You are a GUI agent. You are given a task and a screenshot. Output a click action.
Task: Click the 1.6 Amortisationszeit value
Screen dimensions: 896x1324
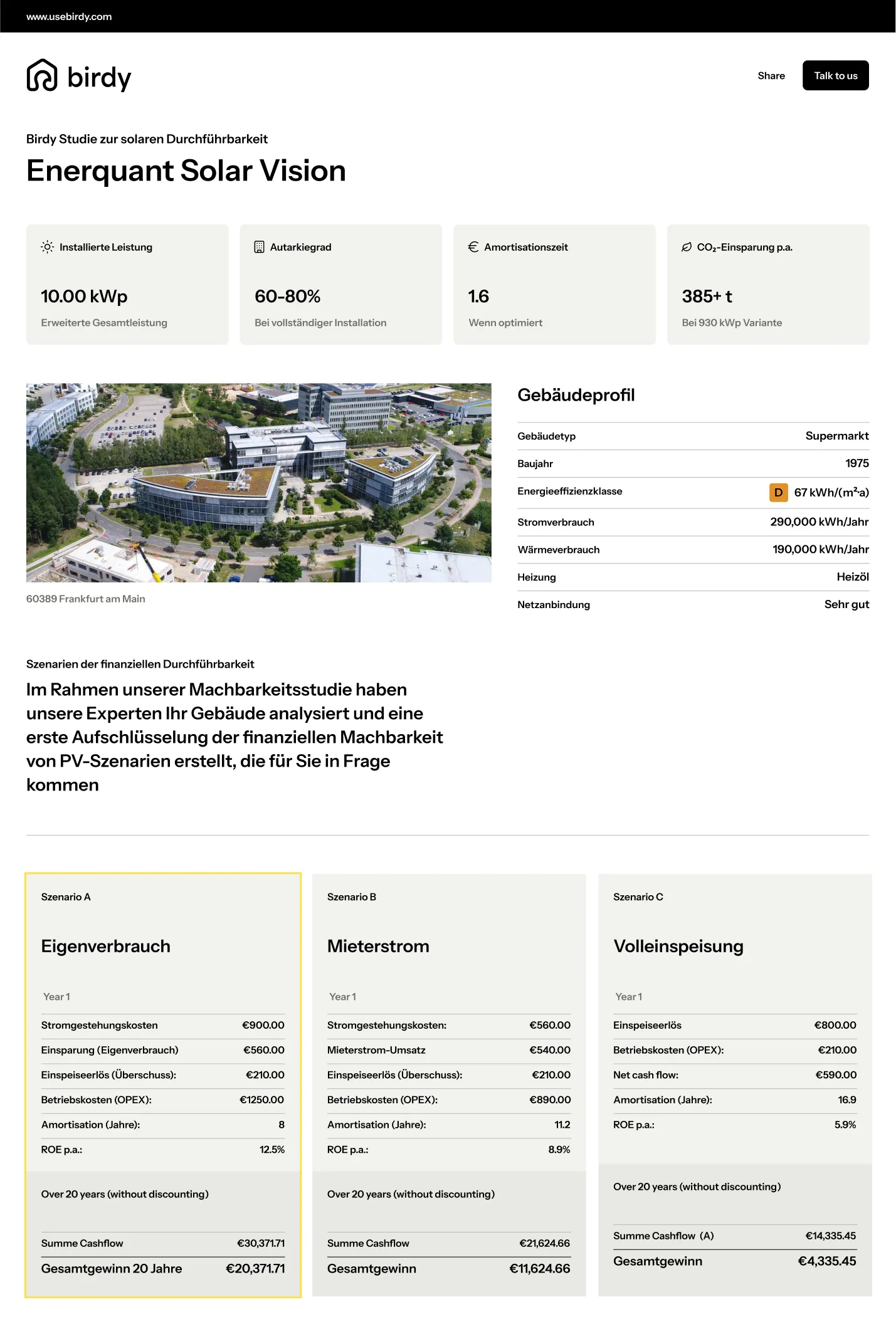click(x=478, y=296)
